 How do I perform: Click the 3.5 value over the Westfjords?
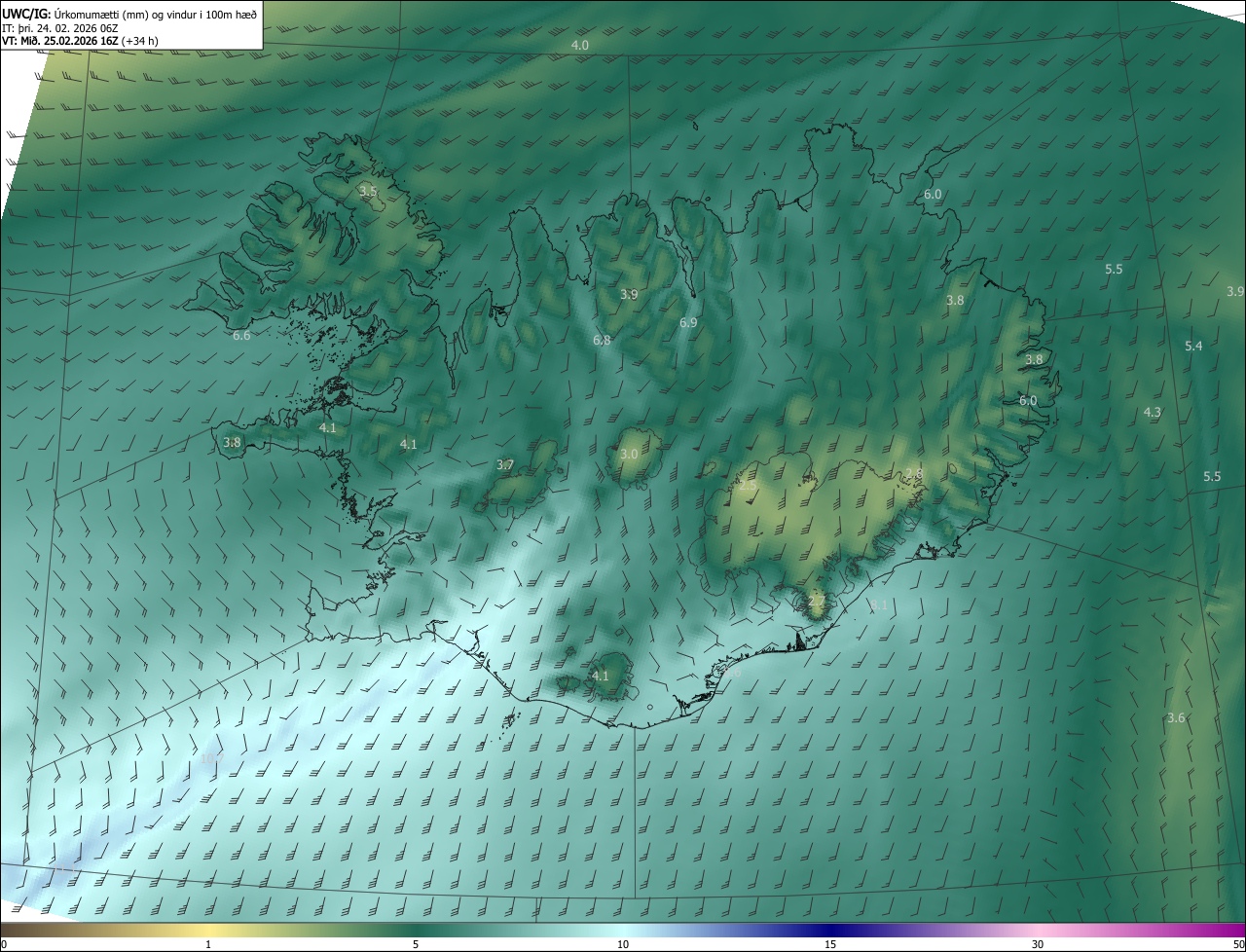[x=368, y=191]
